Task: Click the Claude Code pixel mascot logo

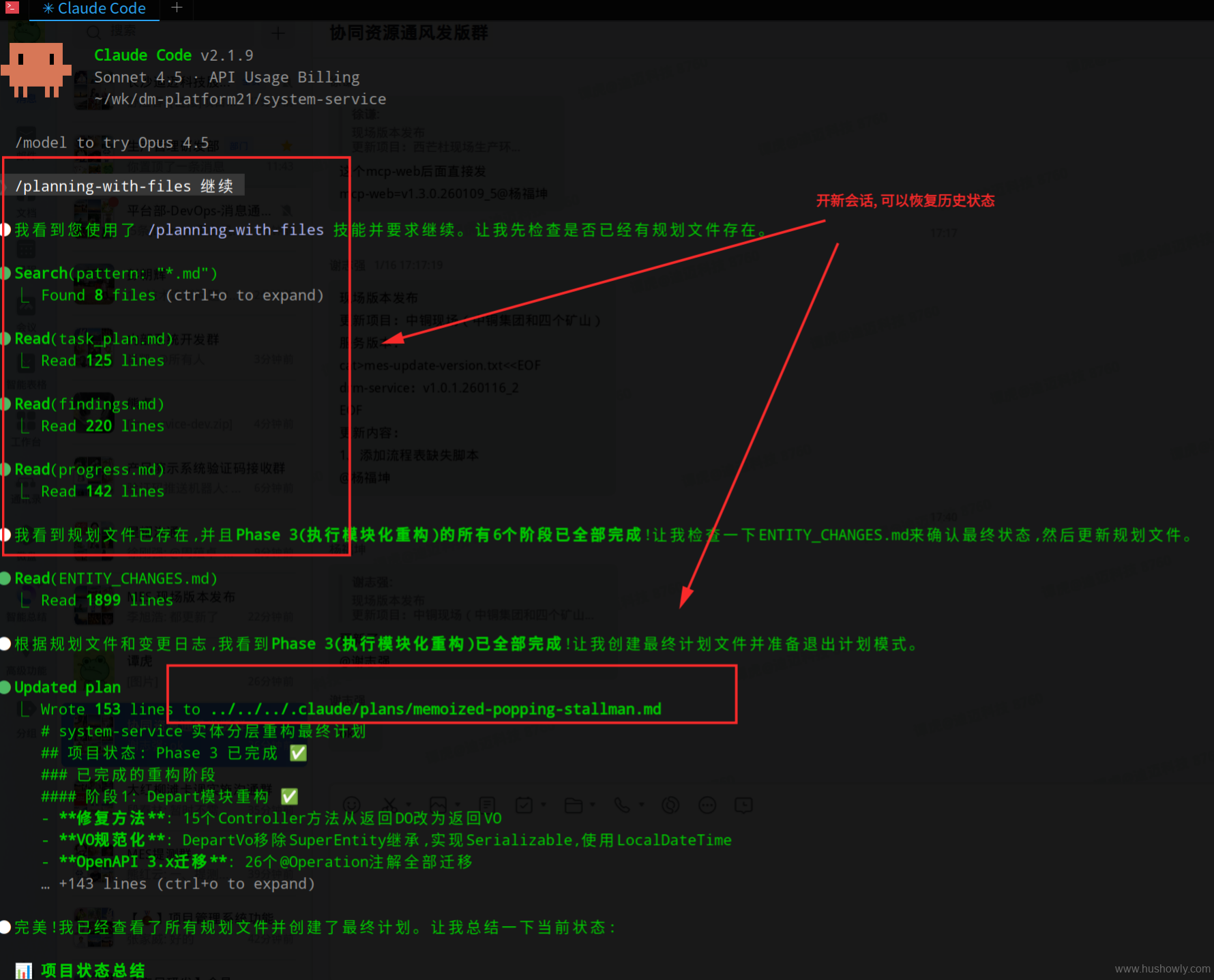Action: click(36, 70)
